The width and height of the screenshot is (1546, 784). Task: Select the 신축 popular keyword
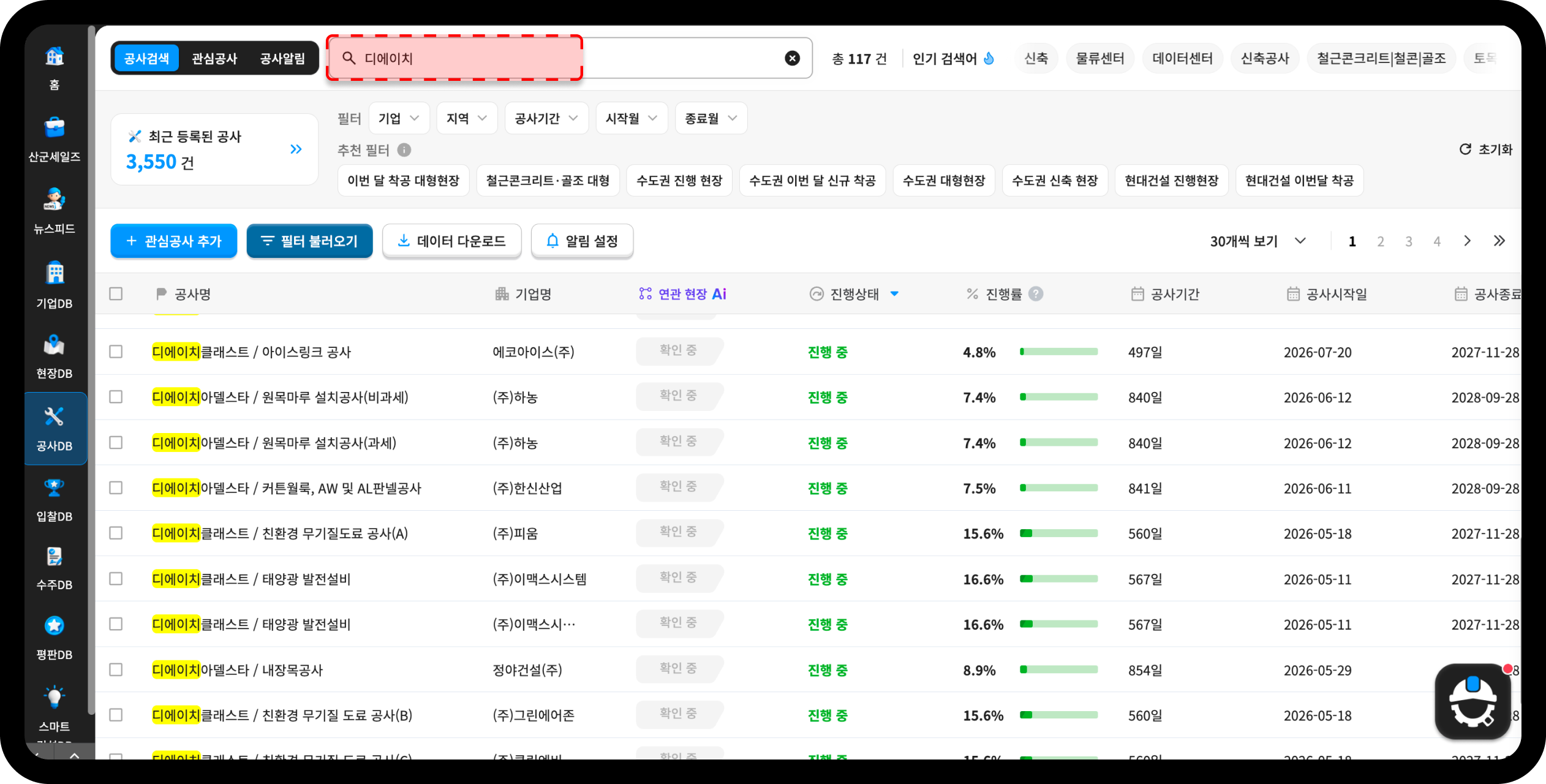(x=1036, y=58)
